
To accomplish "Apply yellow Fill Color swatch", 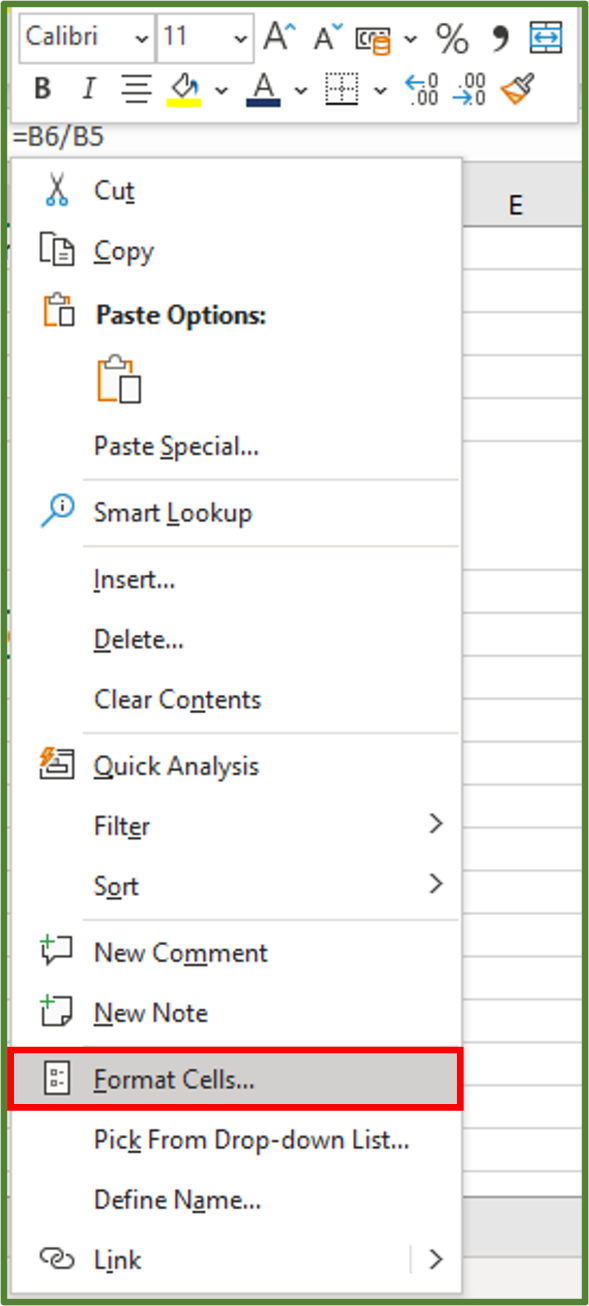I will (x=184, y=90).
